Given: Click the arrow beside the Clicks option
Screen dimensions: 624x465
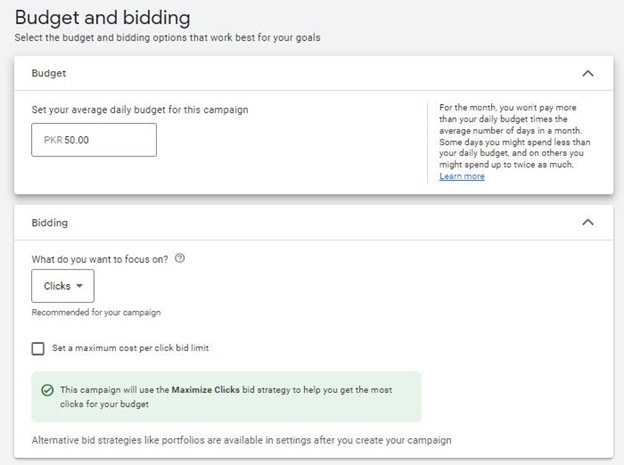Looking at the screenshot, I should (80, 286).
